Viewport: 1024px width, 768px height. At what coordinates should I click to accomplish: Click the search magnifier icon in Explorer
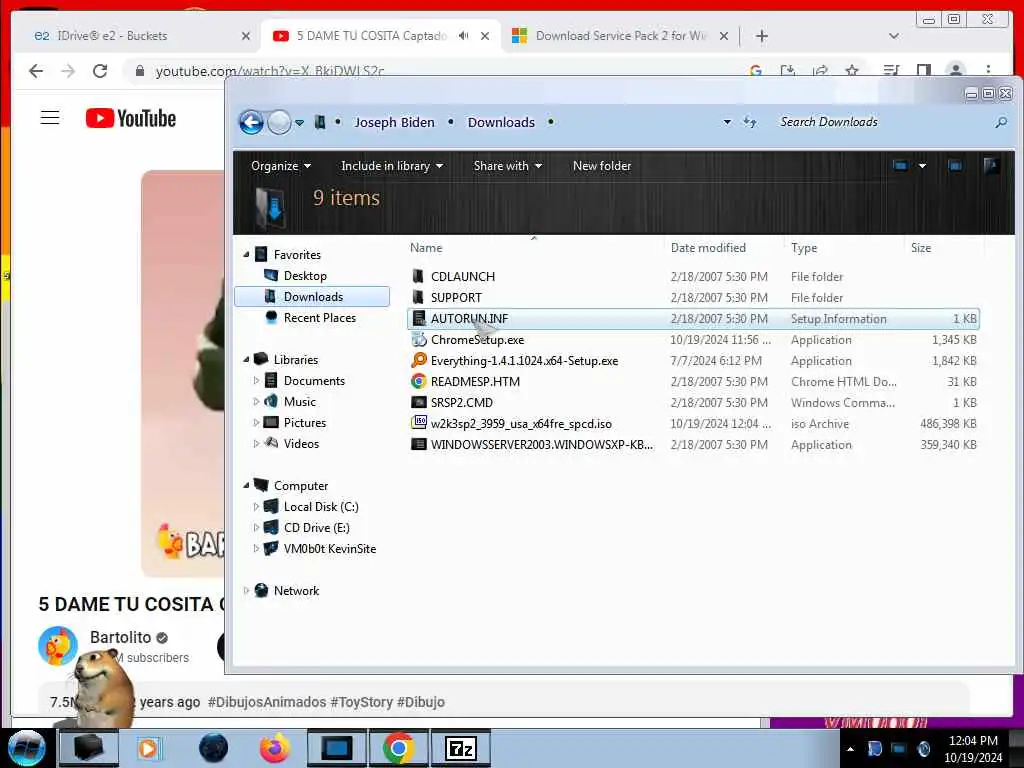point(1001,122)
